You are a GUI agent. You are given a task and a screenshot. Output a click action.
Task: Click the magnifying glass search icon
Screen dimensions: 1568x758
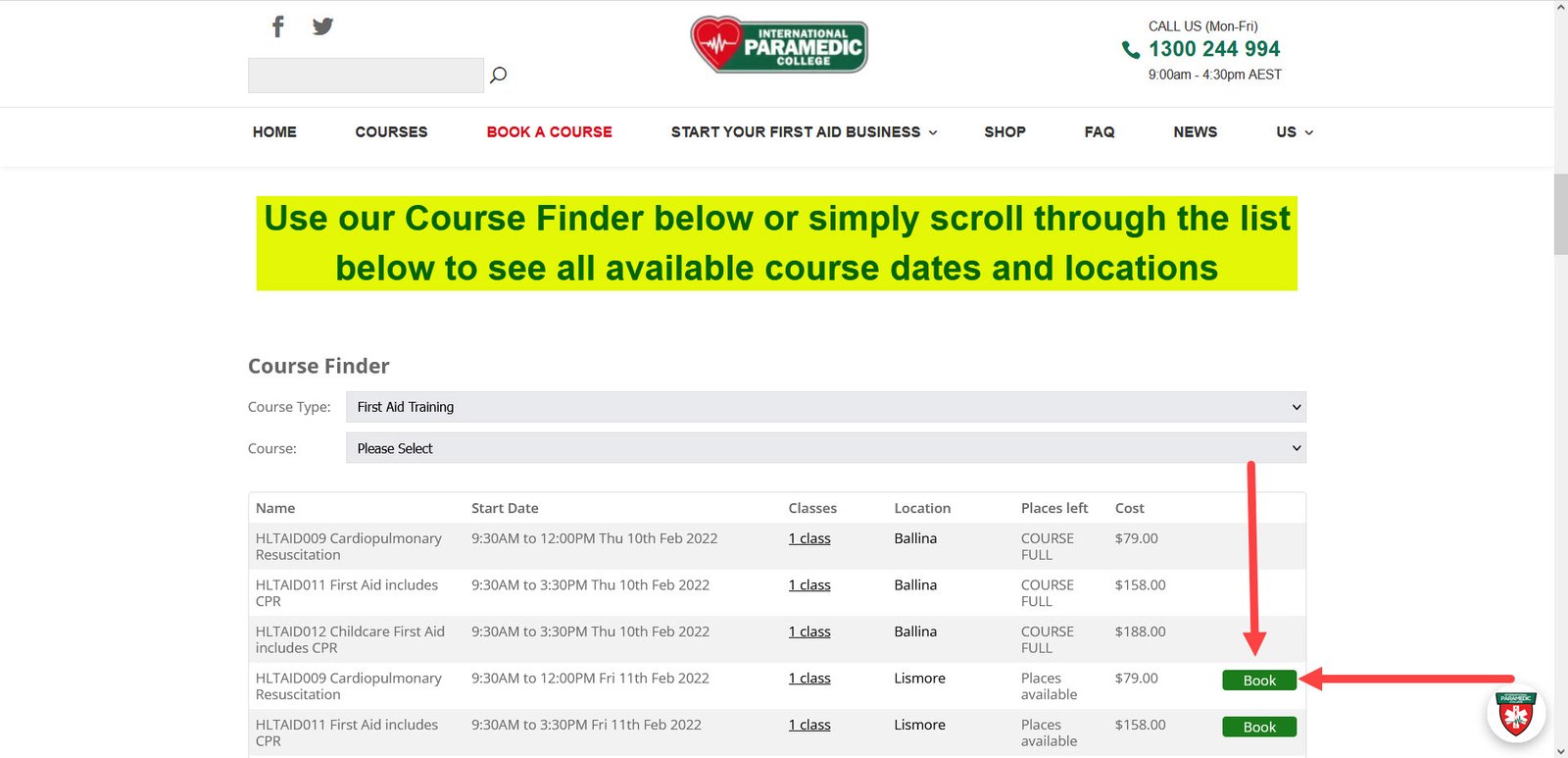click(x=498, y=75)
